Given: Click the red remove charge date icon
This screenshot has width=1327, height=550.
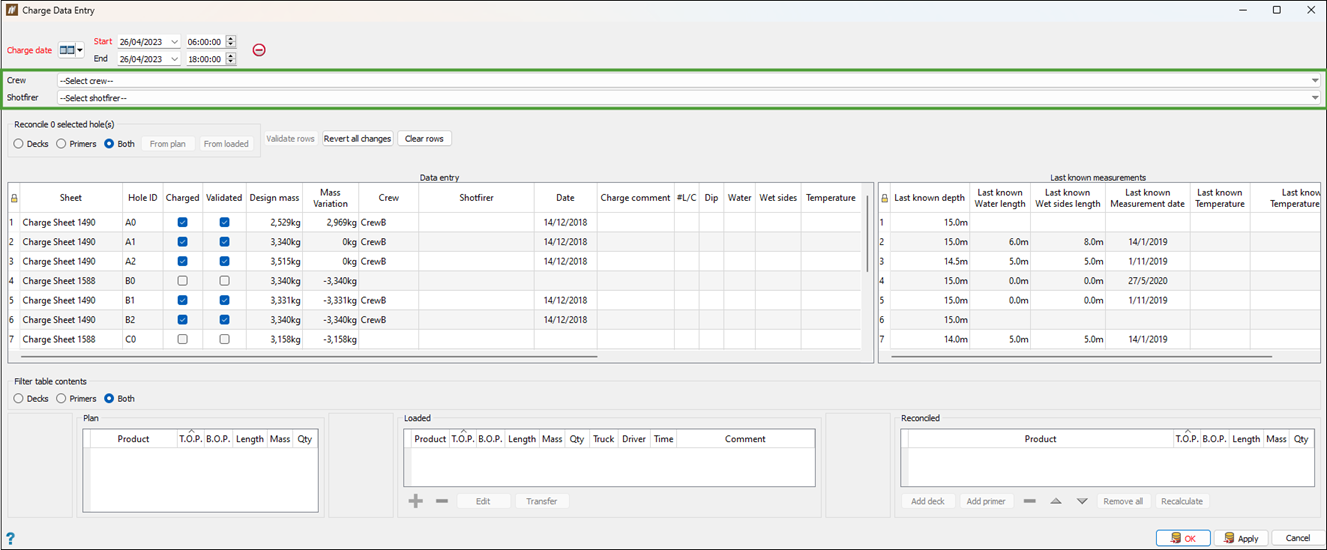Looking at the screenshot, I should point(259,50).
